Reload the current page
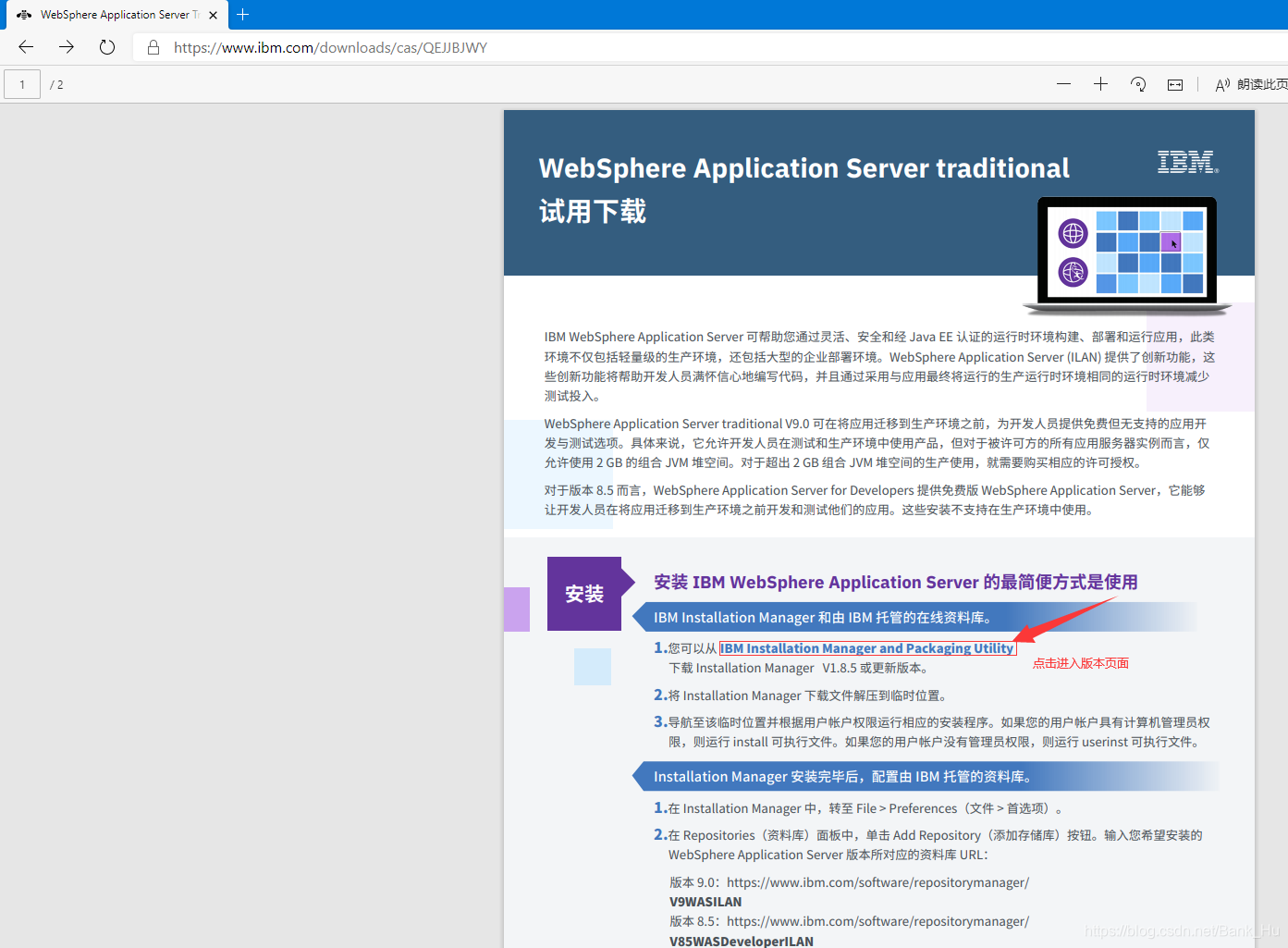Viewport: 1288px width, 948px height. [x=107, y=47]
